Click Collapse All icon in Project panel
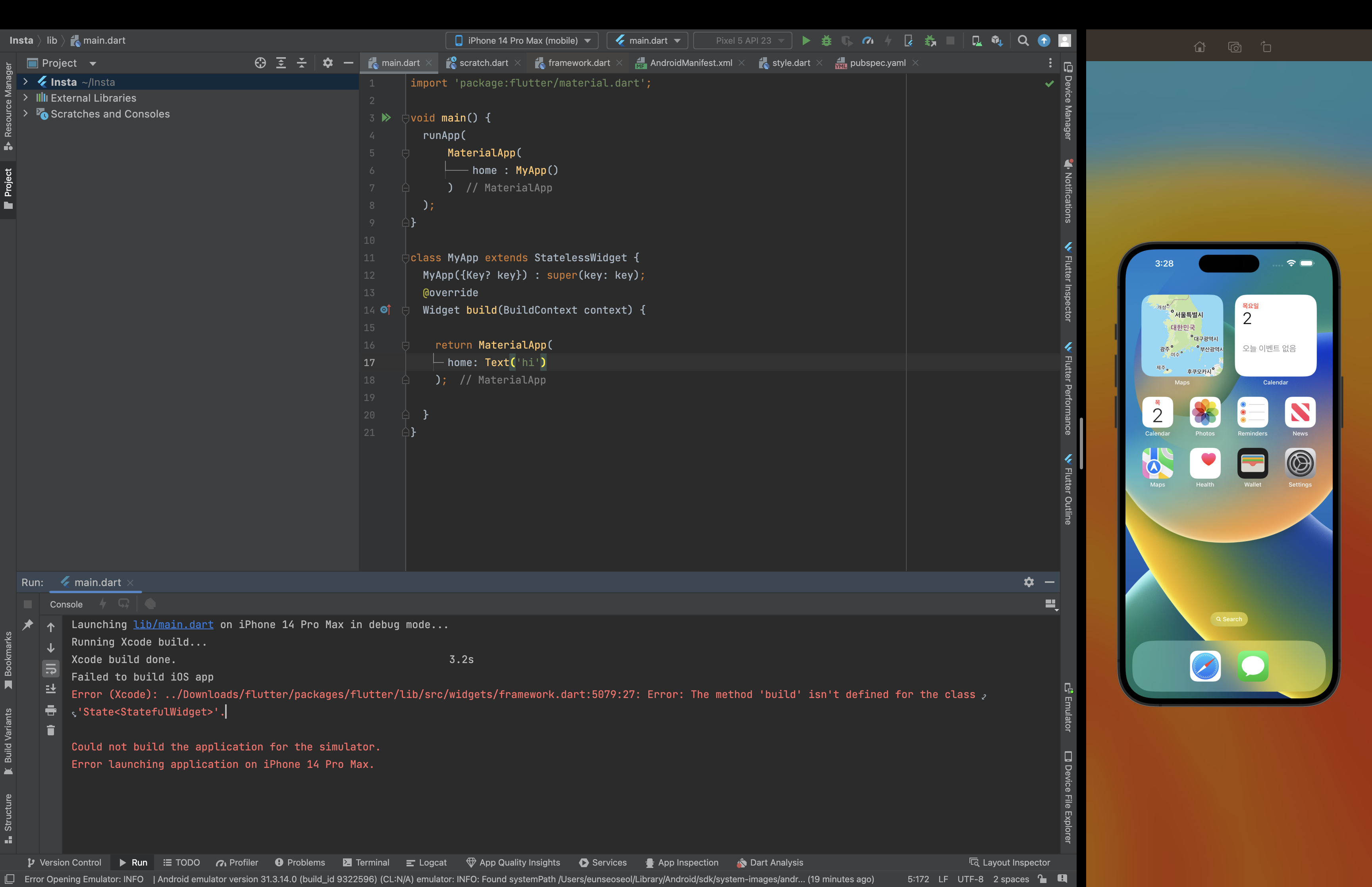Screen dimensions: 1372x887 [302, 64]
